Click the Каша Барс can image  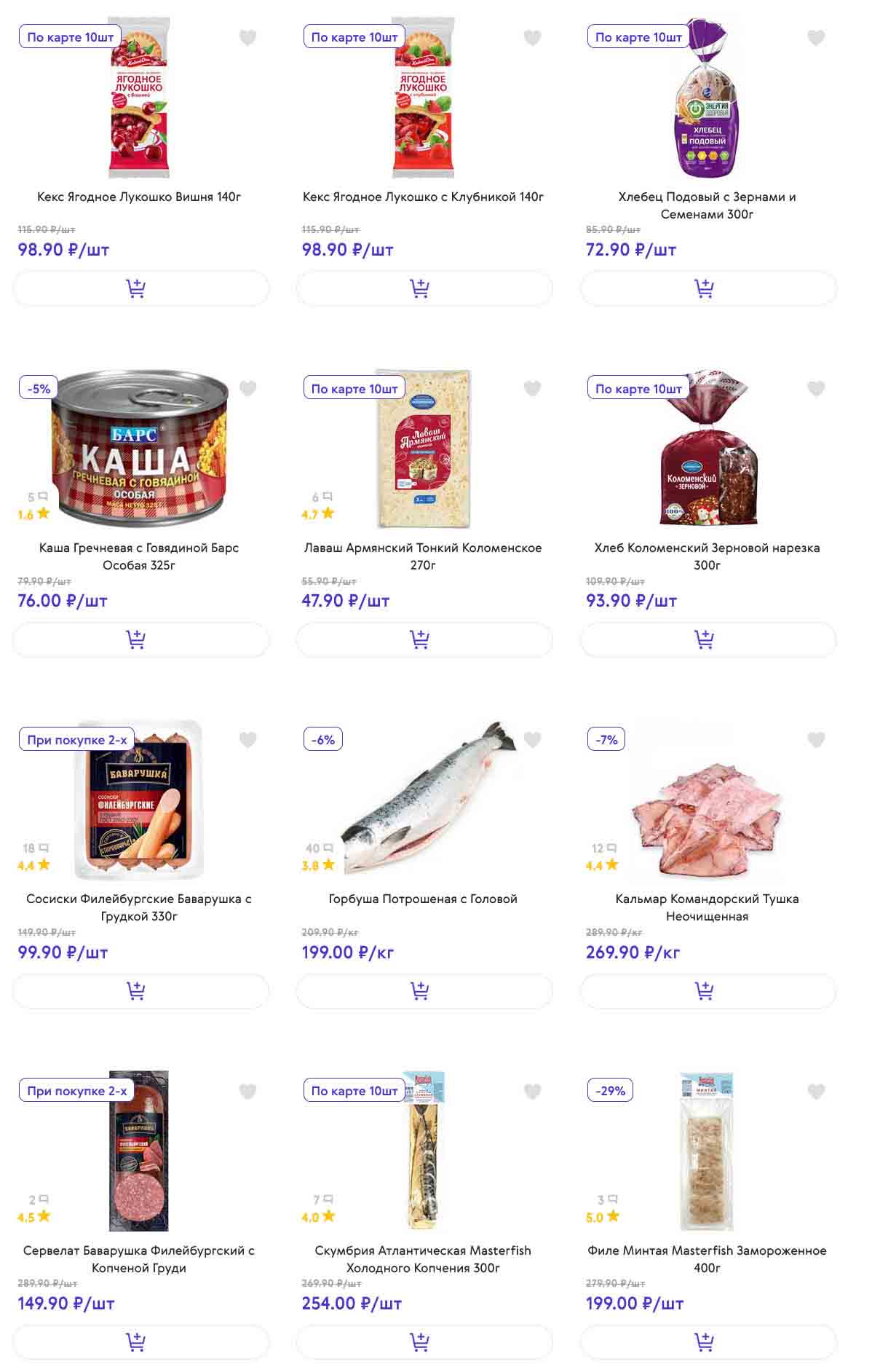click(139, 447)
